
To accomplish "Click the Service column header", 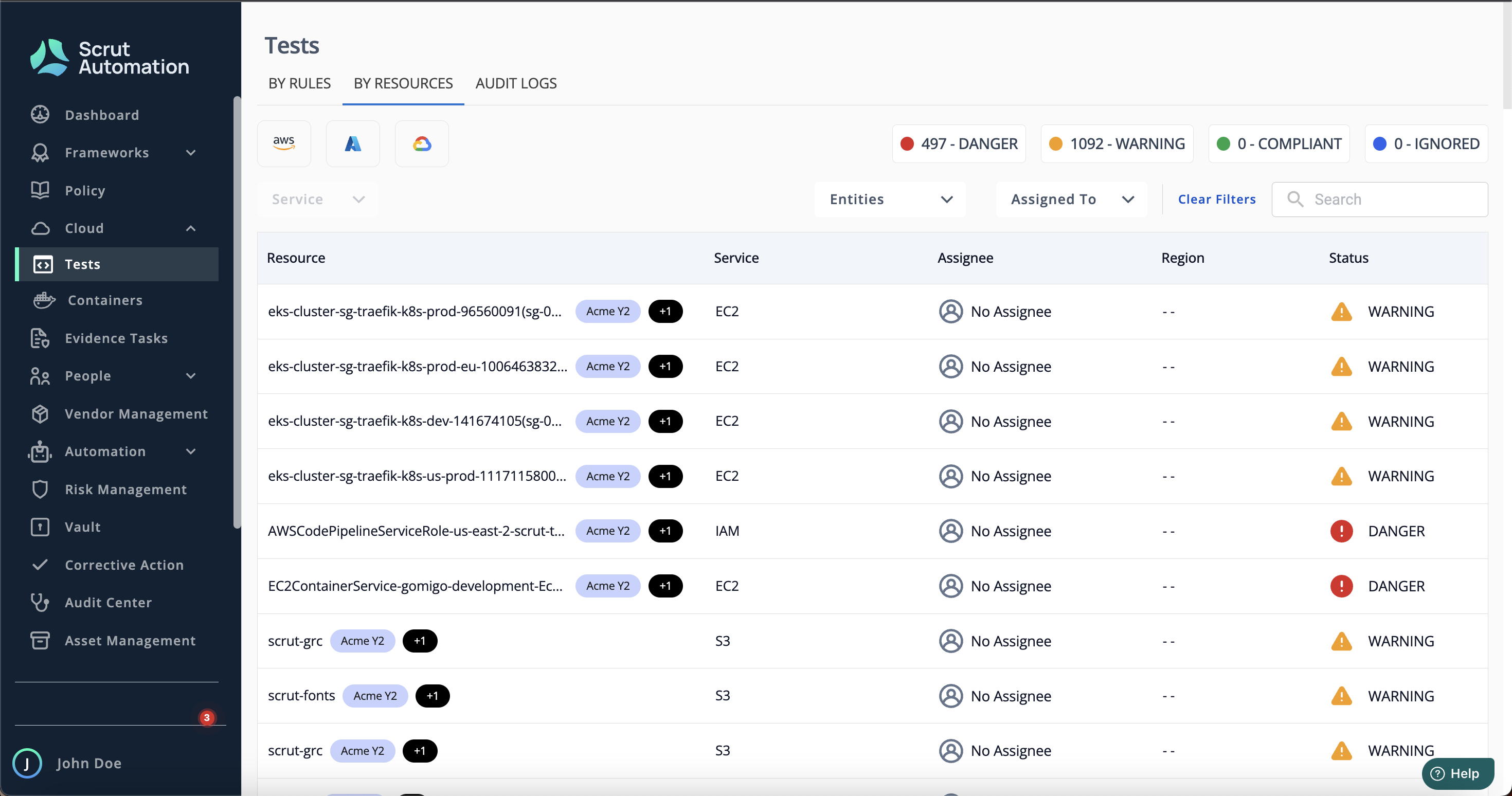I will [x=736, y=258].
